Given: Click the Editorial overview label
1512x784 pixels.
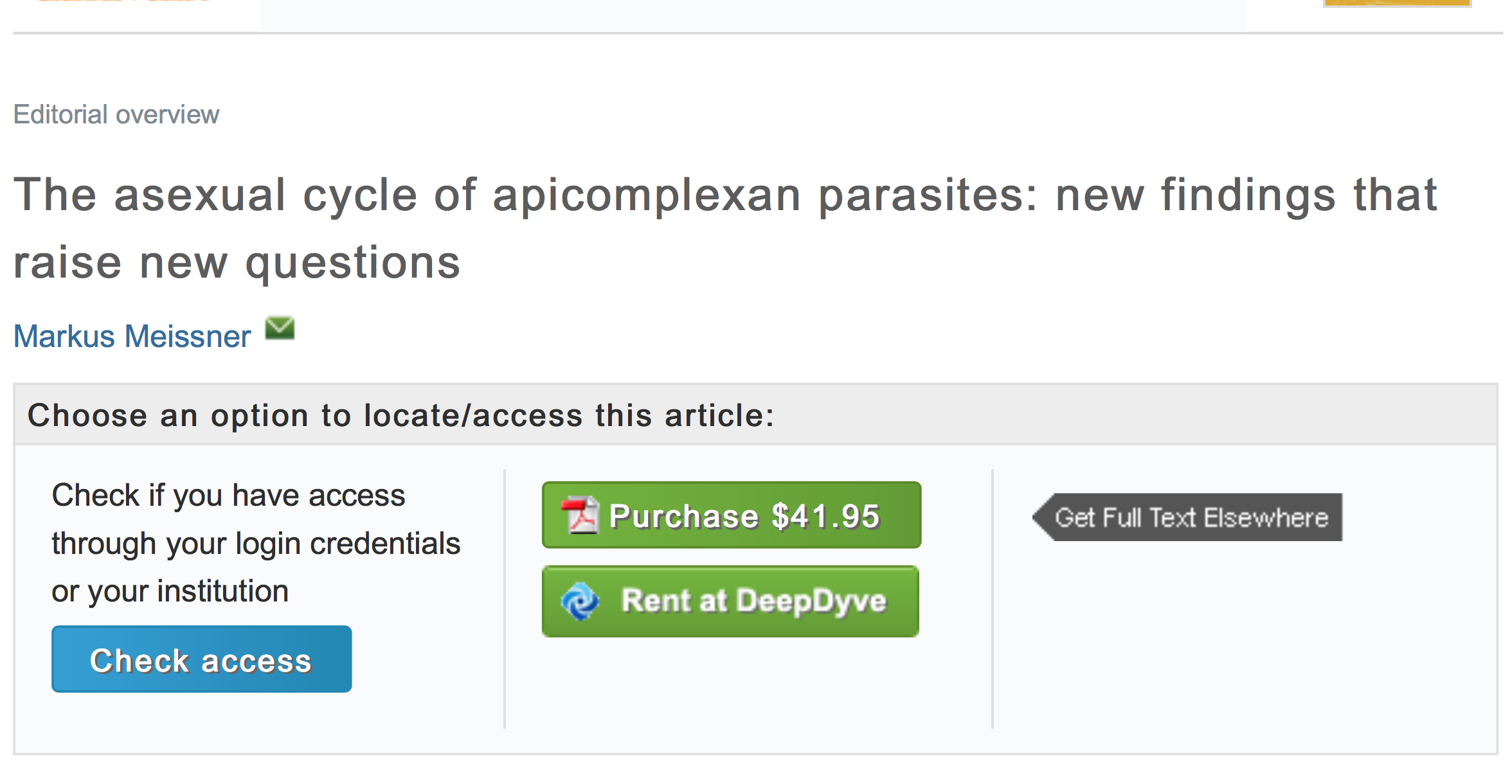Looking at the screenshot, I should (x=116, y=114).
